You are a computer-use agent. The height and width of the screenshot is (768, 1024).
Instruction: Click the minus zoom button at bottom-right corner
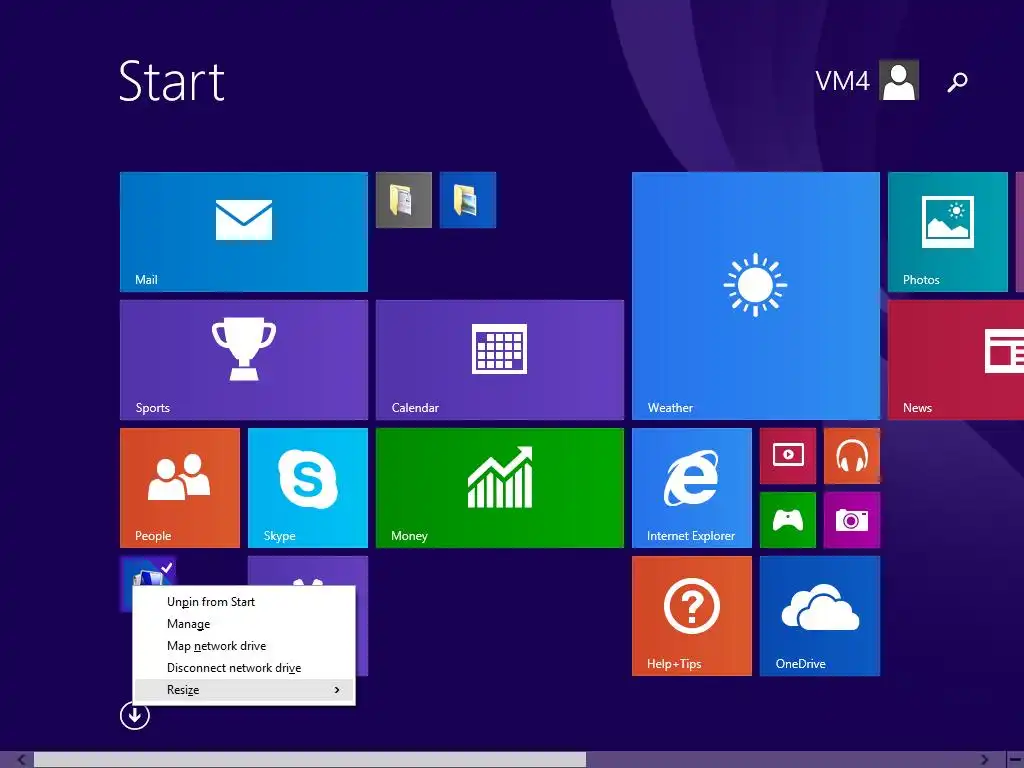tap(1015, 760)
